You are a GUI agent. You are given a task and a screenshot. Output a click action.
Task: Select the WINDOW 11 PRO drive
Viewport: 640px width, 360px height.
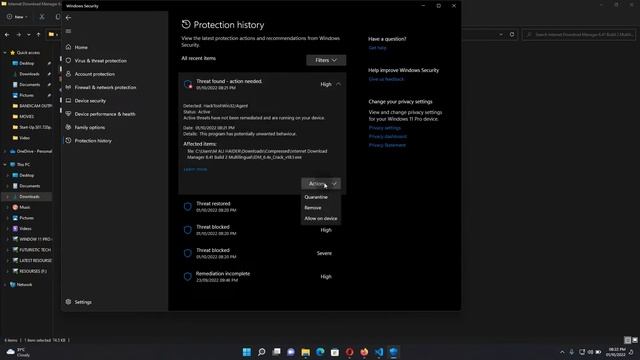pyautogui.click(x=32, y=239)
